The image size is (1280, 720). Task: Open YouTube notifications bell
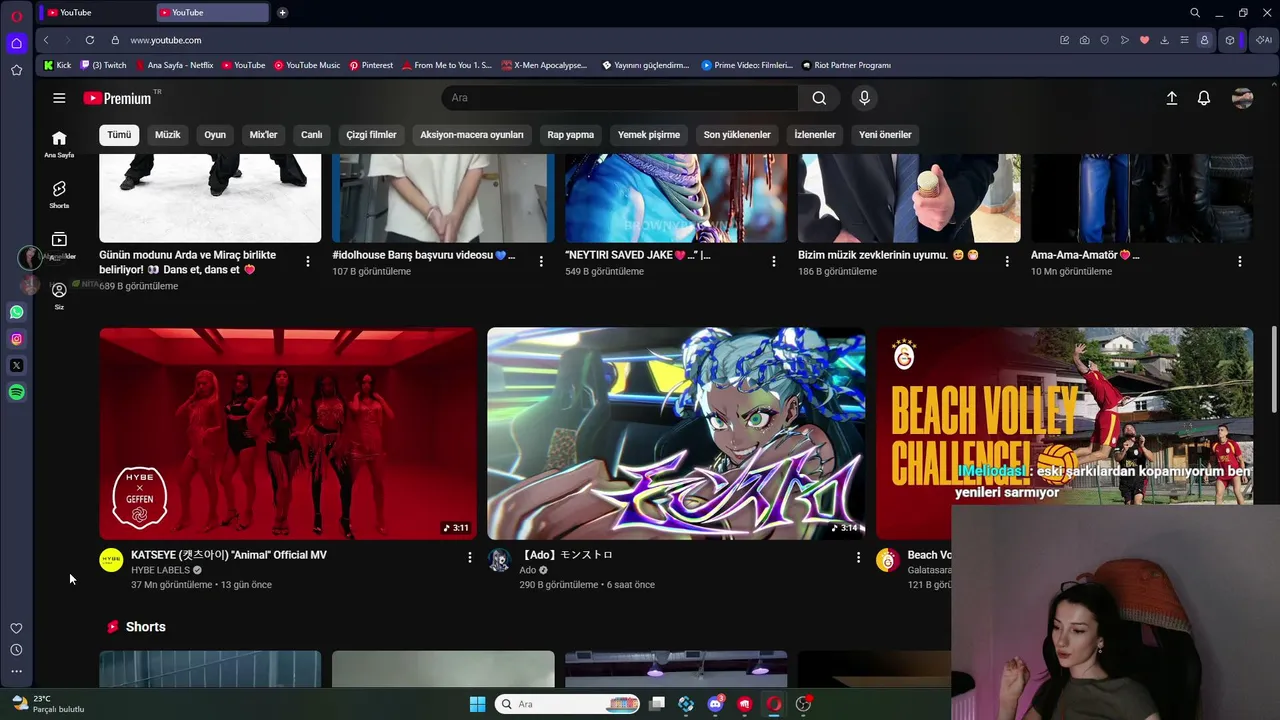1204,98
